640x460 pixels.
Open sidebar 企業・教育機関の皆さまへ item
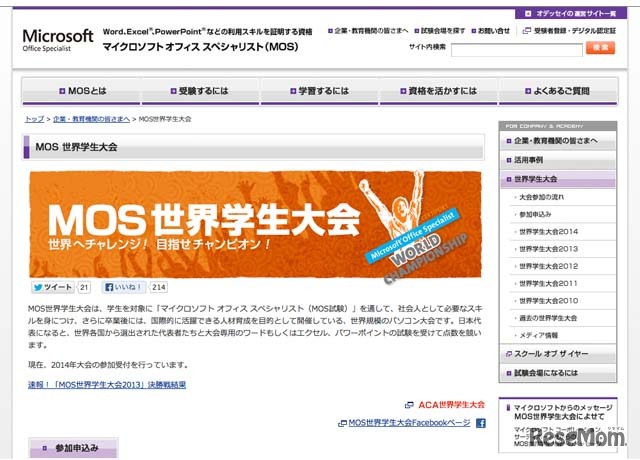pyautogui.click(x=558, y=141)
